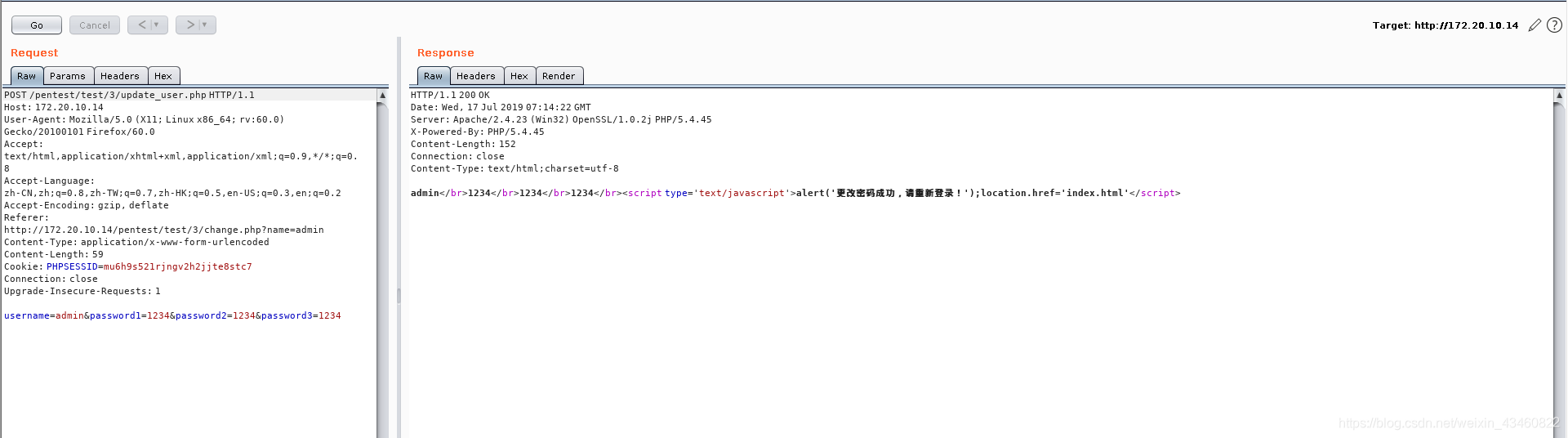Screen dimensions: 1568x438
Task: Switch to the Request Hex tab
Action: (x=163, y=76)
